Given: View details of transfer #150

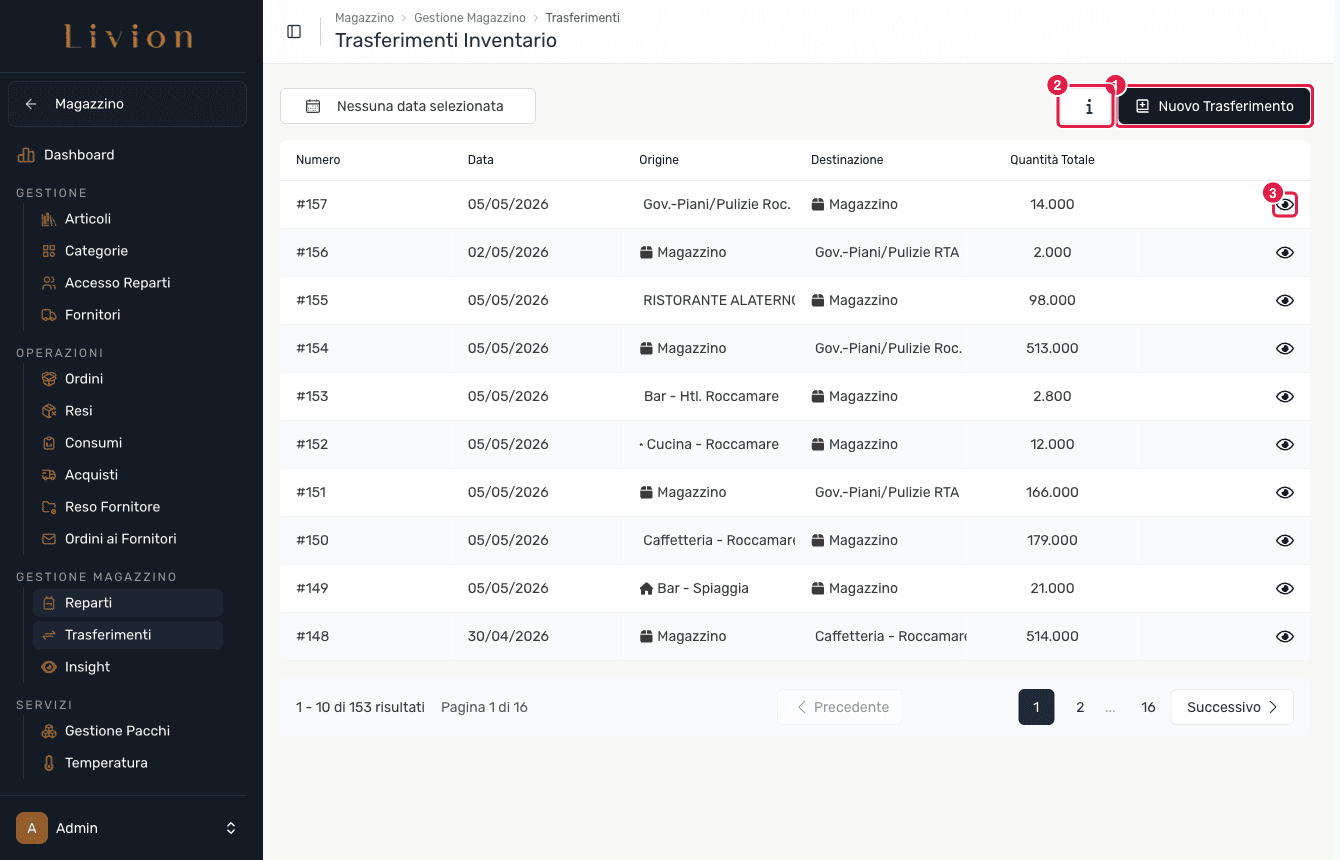Looking at the screenshot, I should coord(1285,540).
